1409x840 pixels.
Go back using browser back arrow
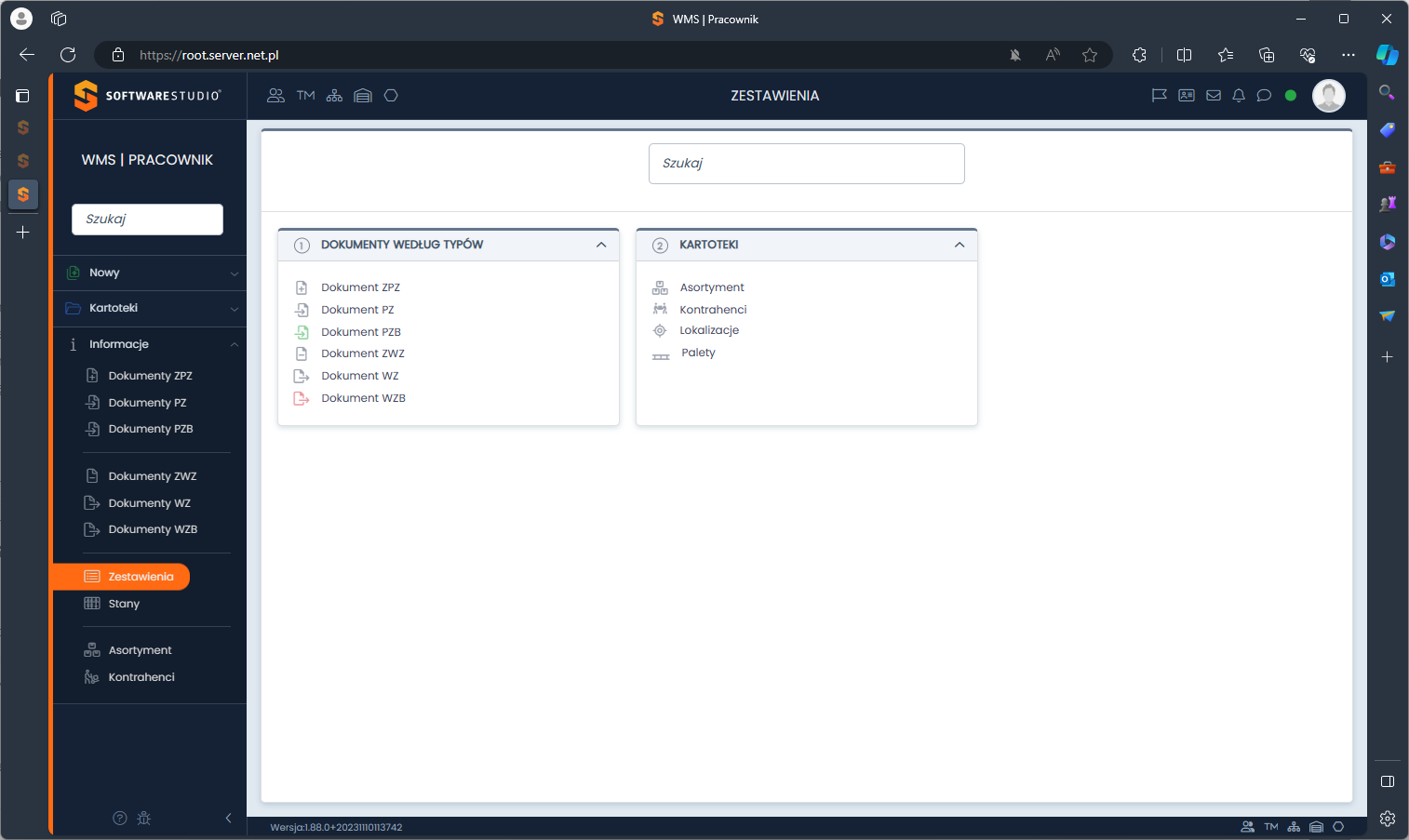27,55
